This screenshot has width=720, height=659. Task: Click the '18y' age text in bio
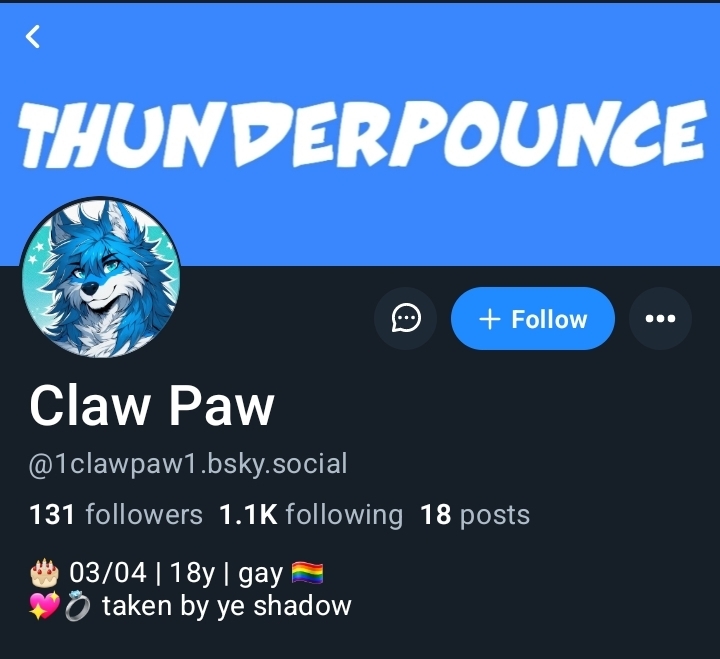192,573
